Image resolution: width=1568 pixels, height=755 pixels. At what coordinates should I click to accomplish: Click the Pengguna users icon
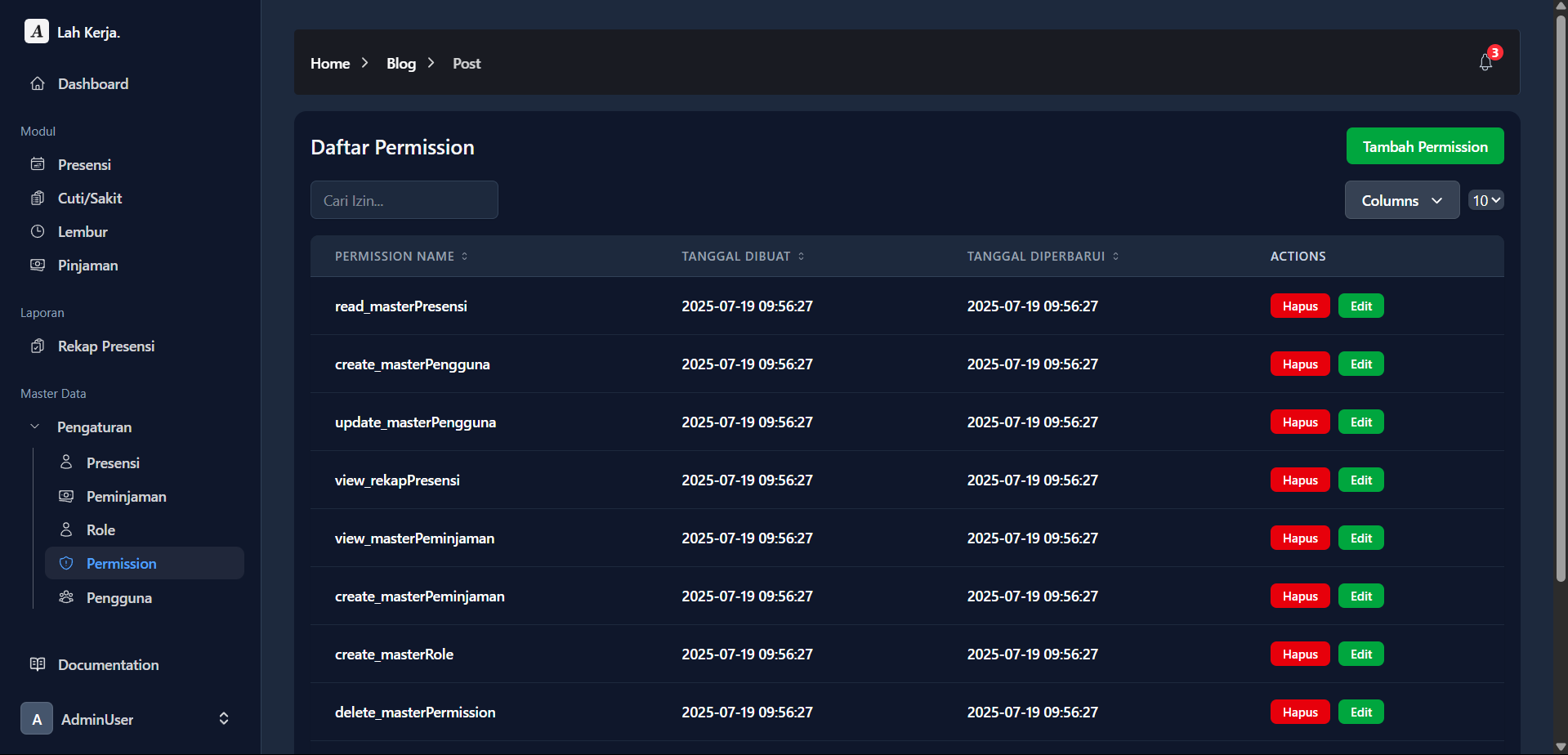click(x=66, y=597)
